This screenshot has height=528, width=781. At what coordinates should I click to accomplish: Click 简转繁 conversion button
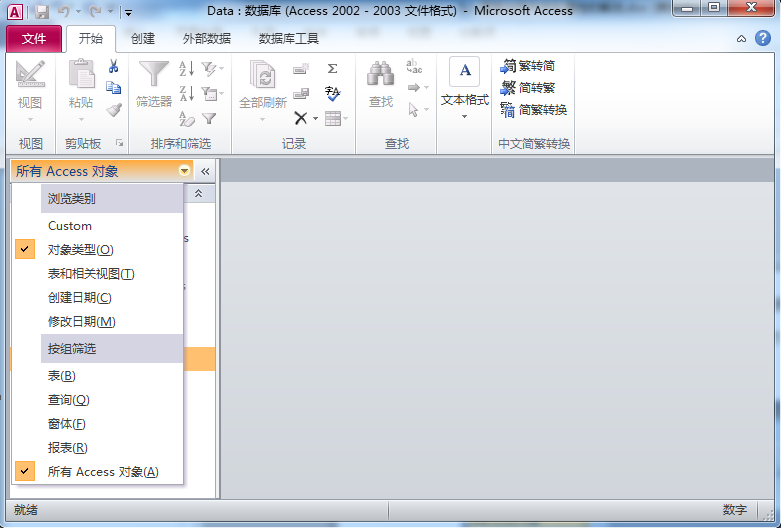tap(527, 88)
